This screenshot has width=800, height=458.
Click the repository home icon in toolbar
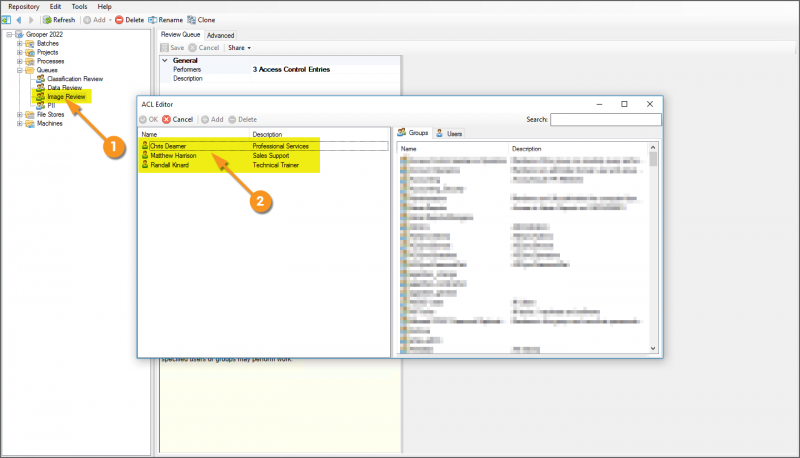coord(6,20)
